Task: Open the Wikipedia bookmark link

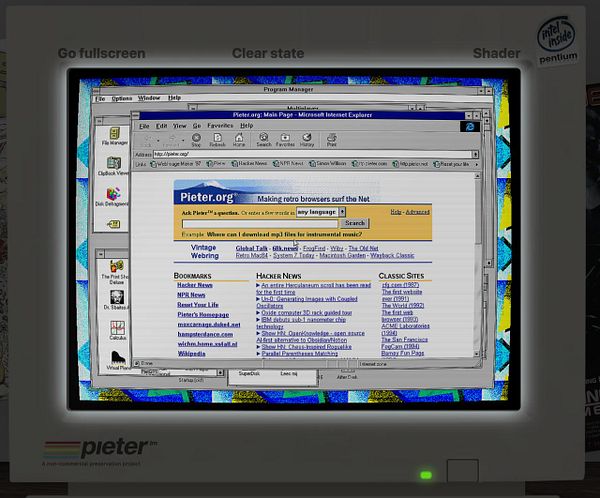Action: click(x=191, y=353)
